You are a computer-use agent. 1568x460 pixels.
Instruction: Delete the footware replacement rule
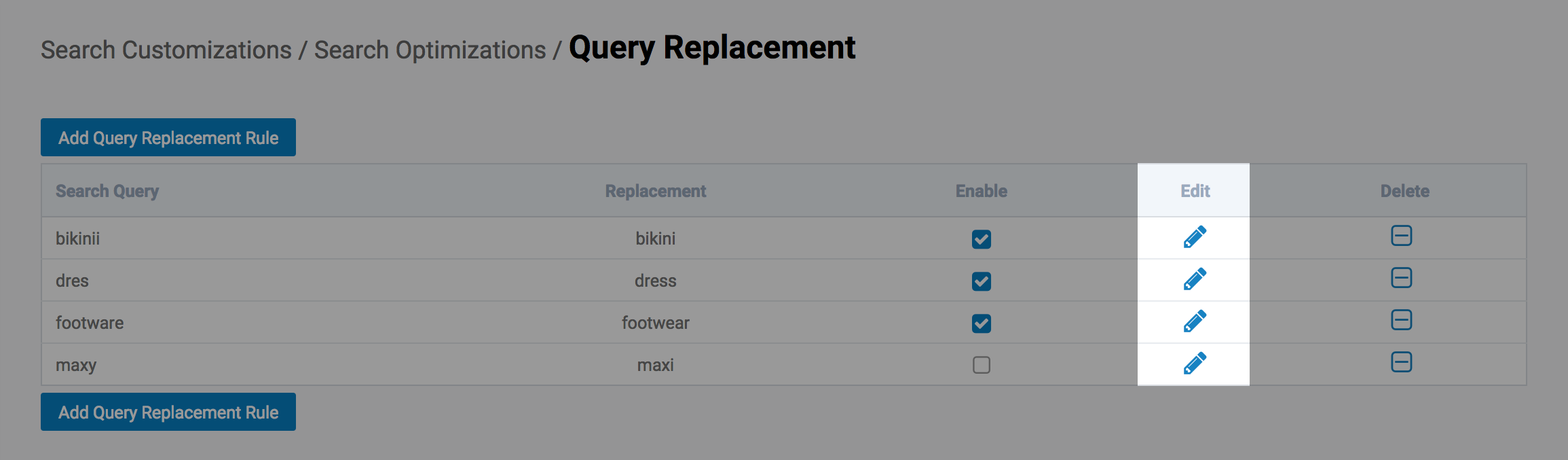(x=1401, y=320)
